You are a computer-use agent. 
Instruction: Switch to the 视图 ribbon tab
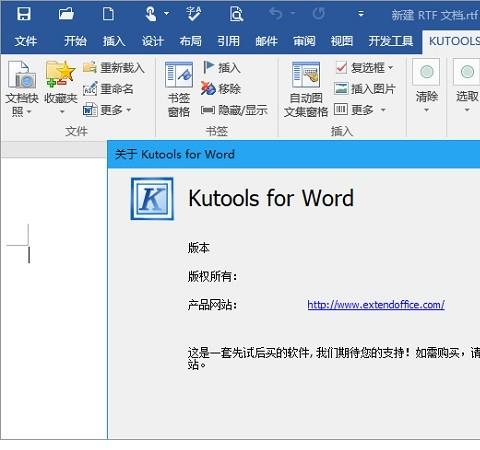(x=342, y=41)
